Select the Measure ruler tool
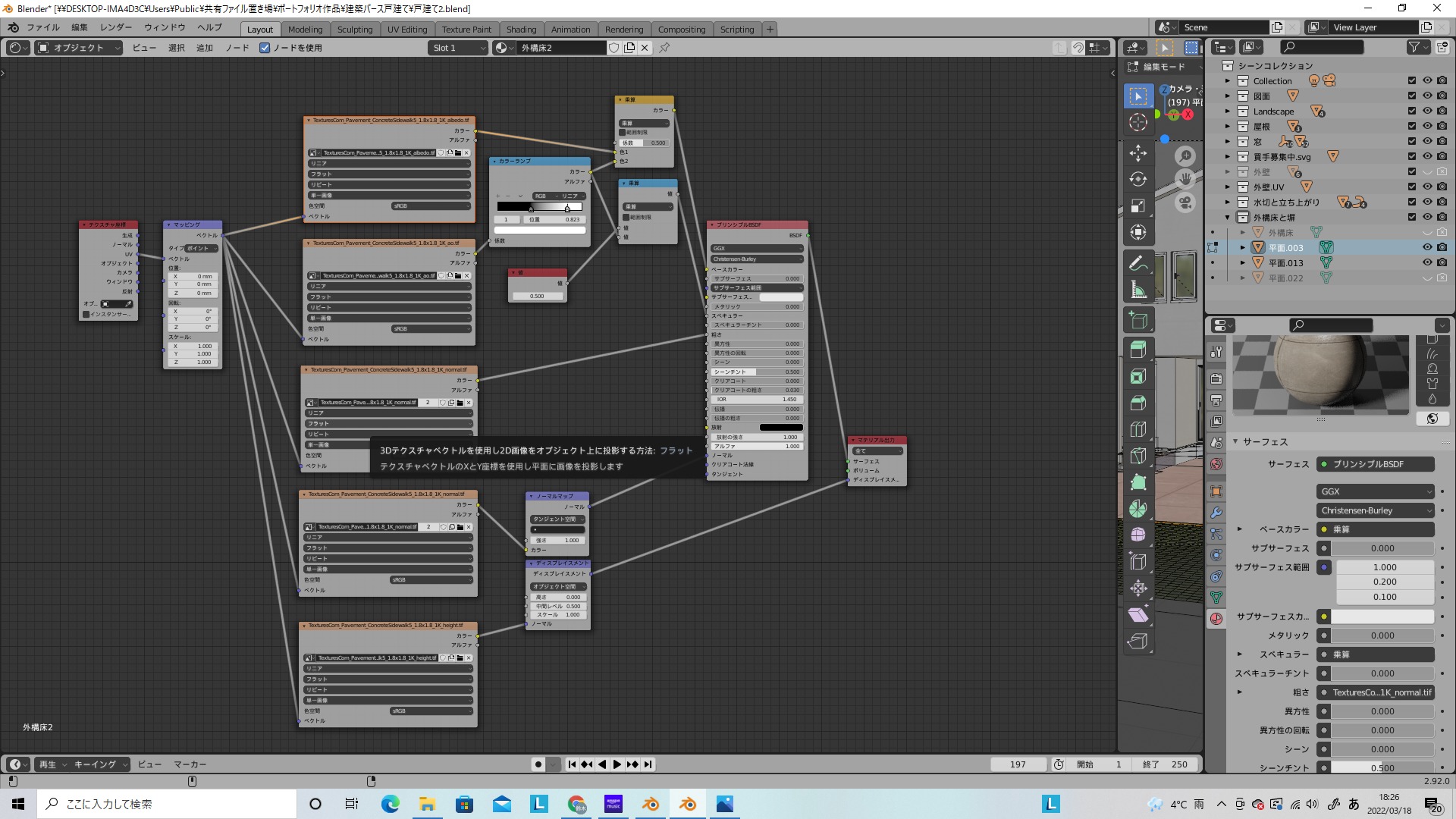The height and width of the screenshot is (819, 1456). (x=1137, y=290)
